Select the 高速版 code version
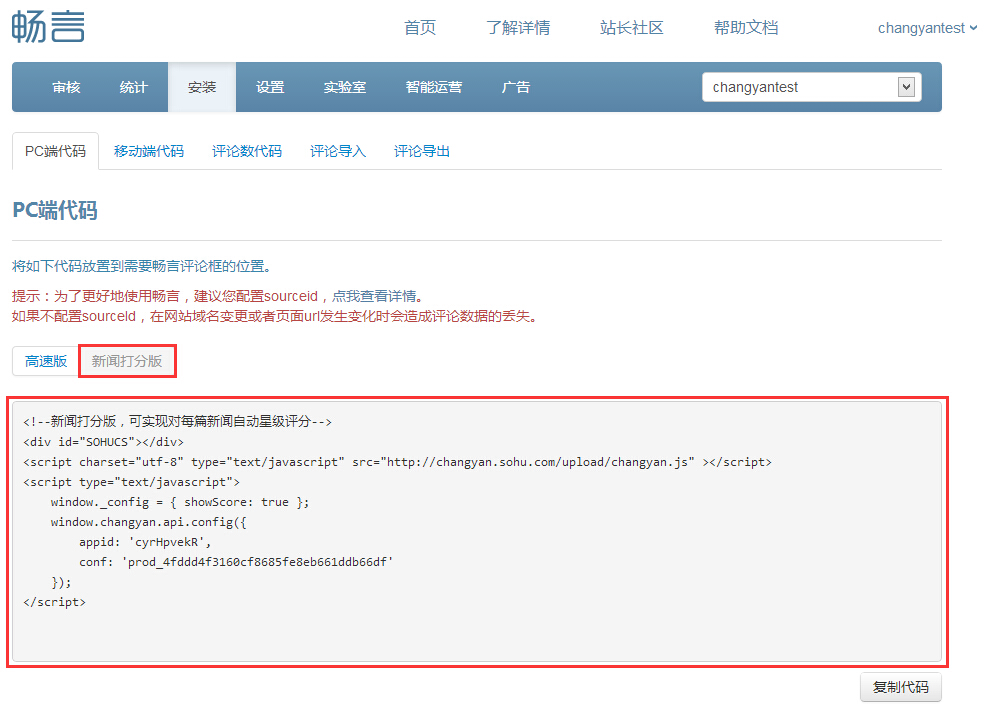Image resolution: width=984 pixels, height=714 pixels. click(x=46, y=361)
